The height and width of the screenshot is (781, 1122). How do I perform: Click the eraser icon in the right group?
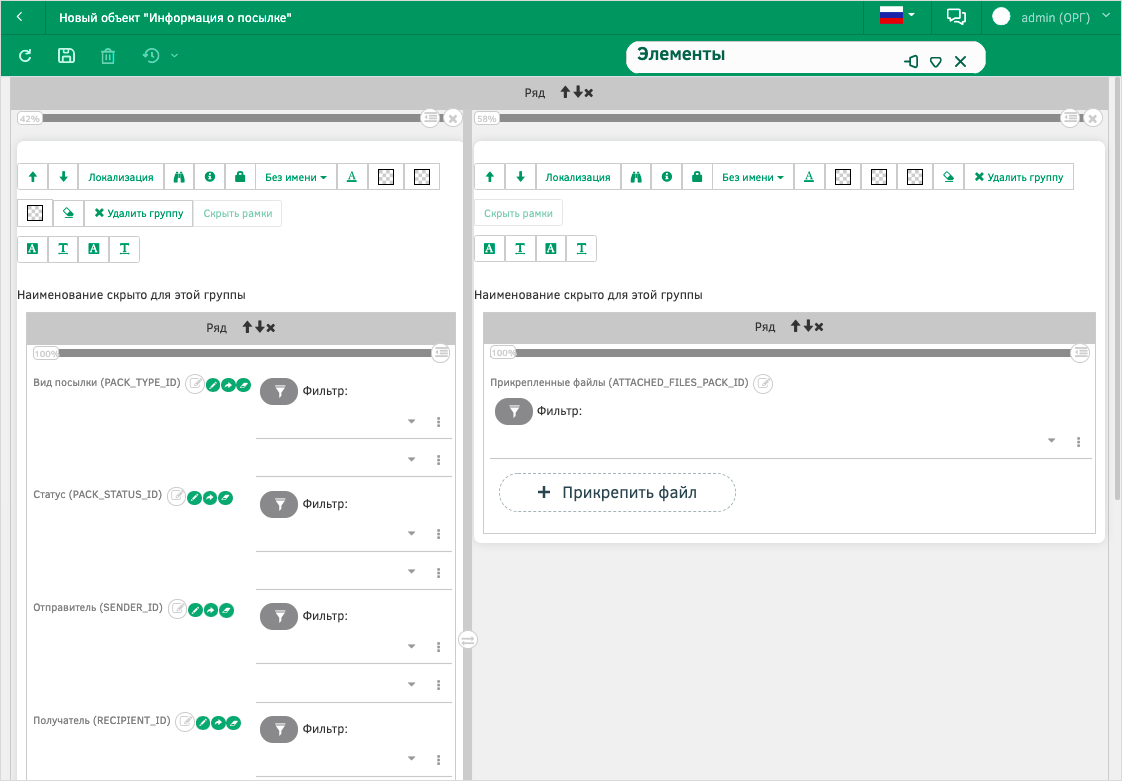pyautogui.click(x=948, y=177)
